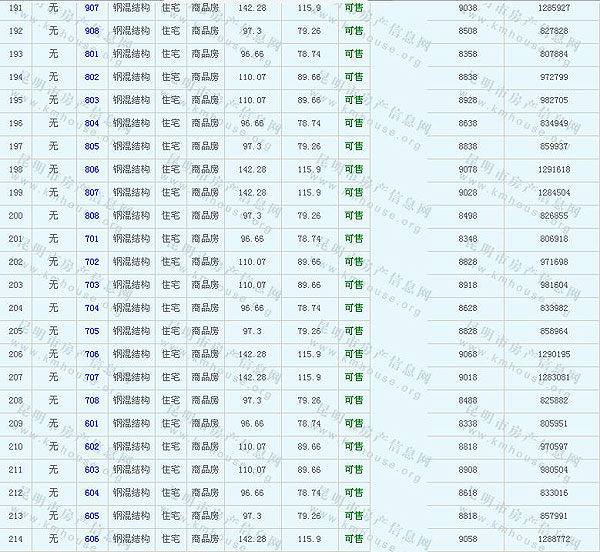The width and height of the screenshot is (600, 552).
Task: Click room number 606 link
Action: click(x=92, y=539)
